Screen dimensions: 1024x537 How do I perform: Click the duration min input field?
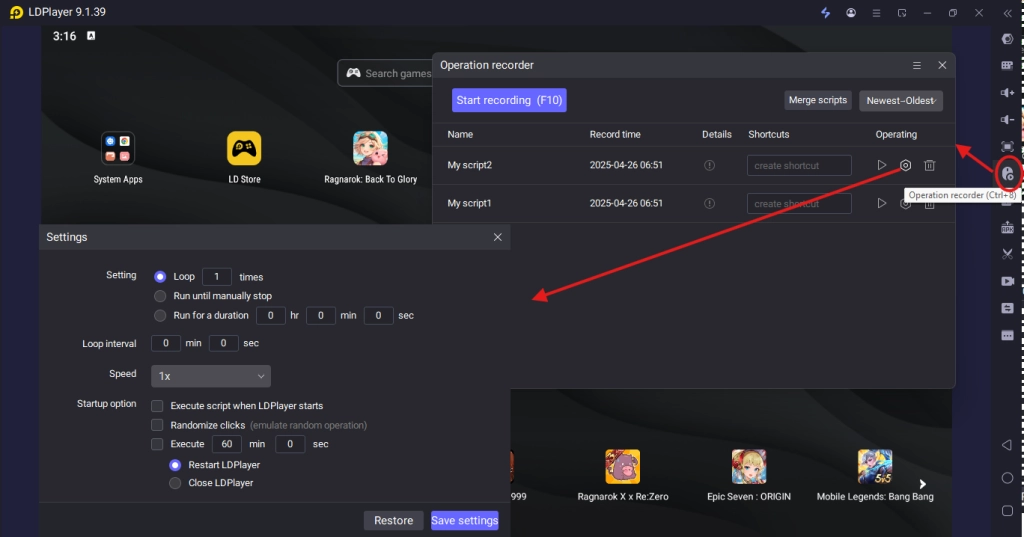pos(321,316)
